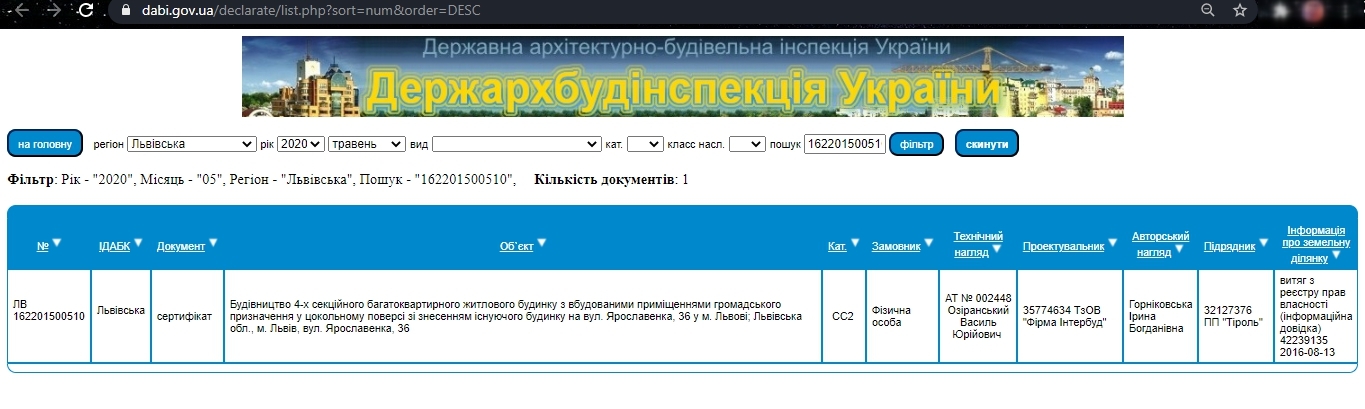The height and width of the screenshot is (409, 1365).
Task: Click the padlock site info icon
Action: (124, 11)
